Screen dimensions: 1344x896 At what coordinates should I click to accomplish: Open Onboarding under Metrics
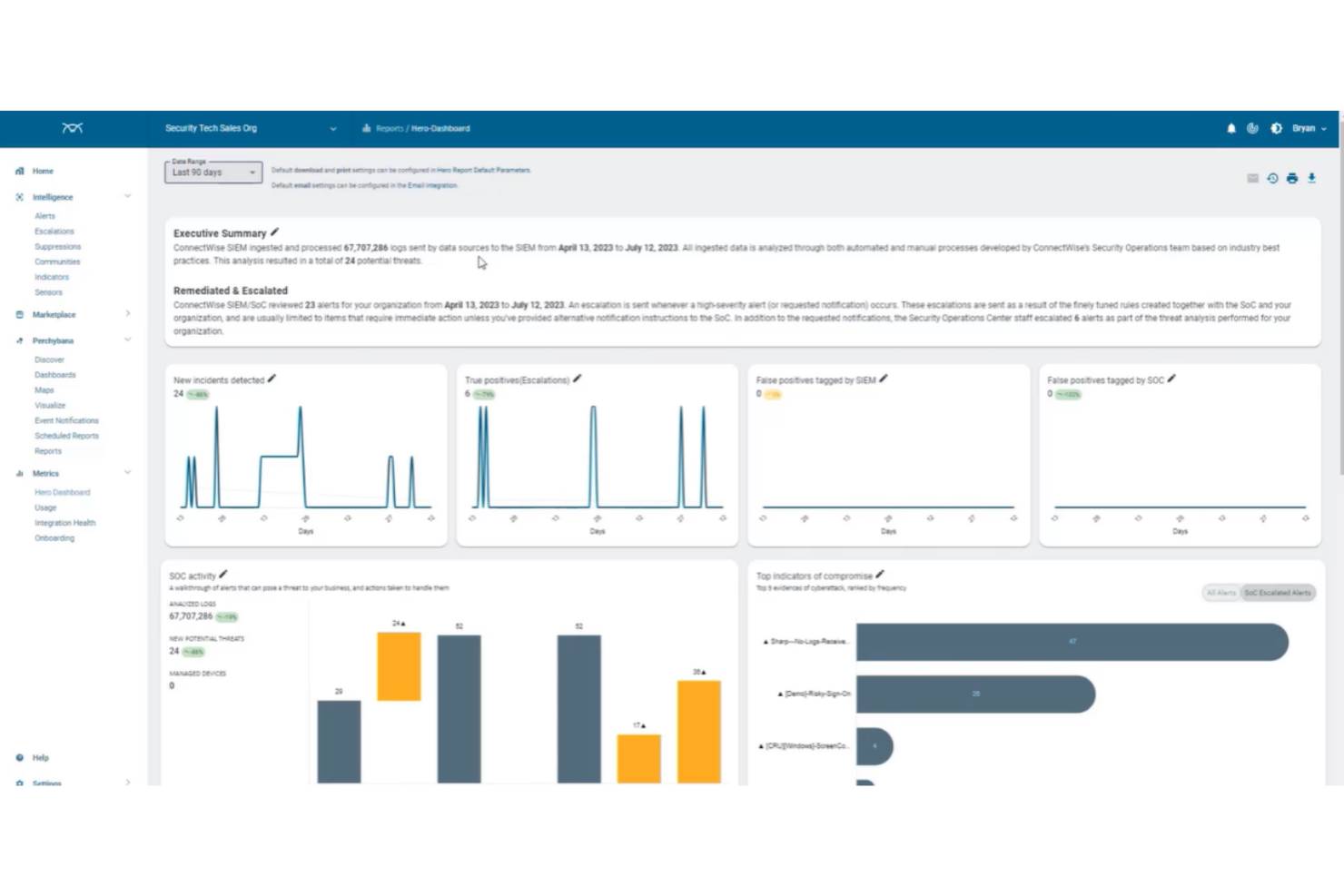[x=54, y=538]
